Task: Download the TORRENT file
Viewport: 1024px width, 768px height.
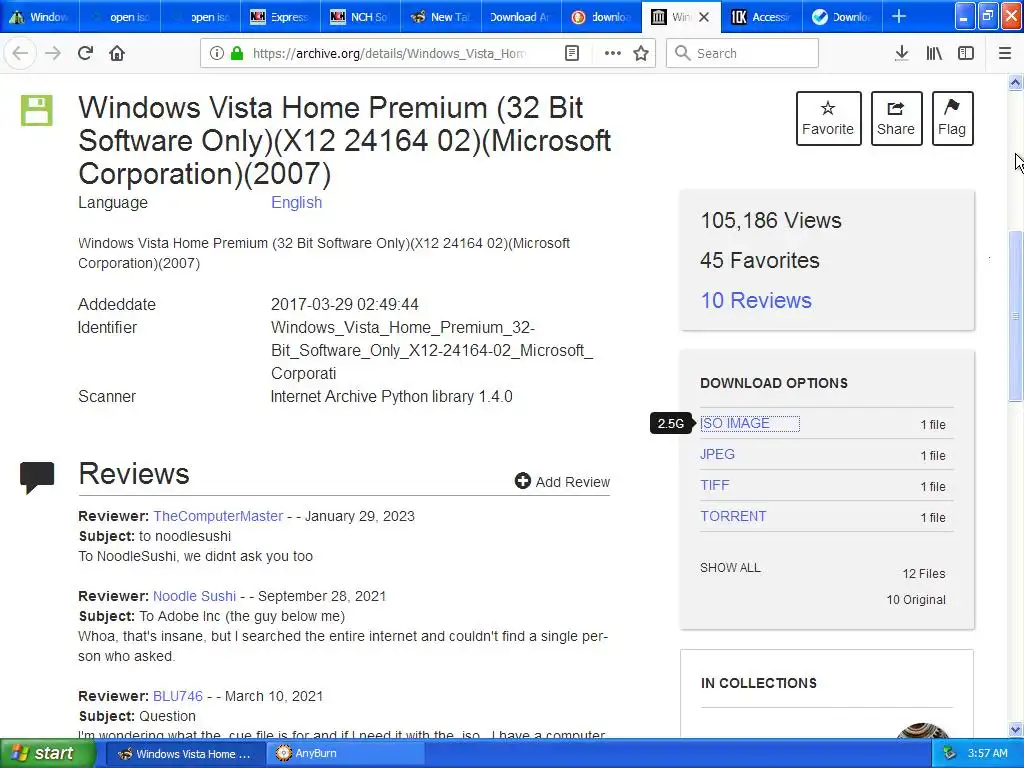Action: [x=733, y=516]
